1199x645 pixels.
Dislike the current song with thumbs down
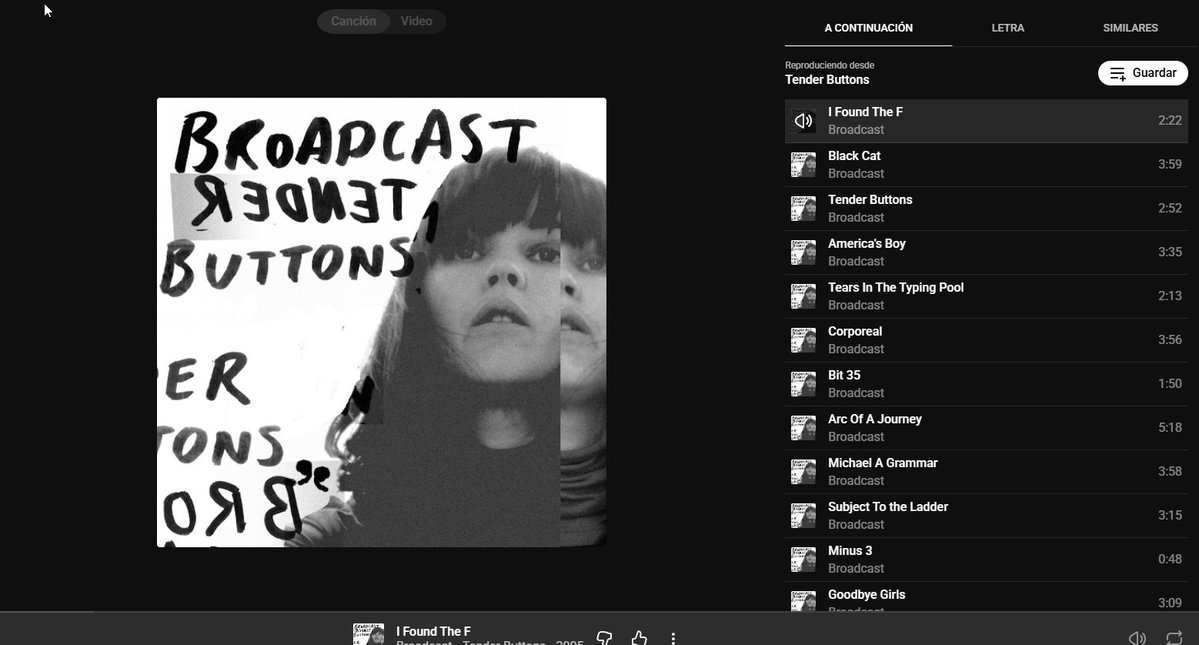[604, 637]
